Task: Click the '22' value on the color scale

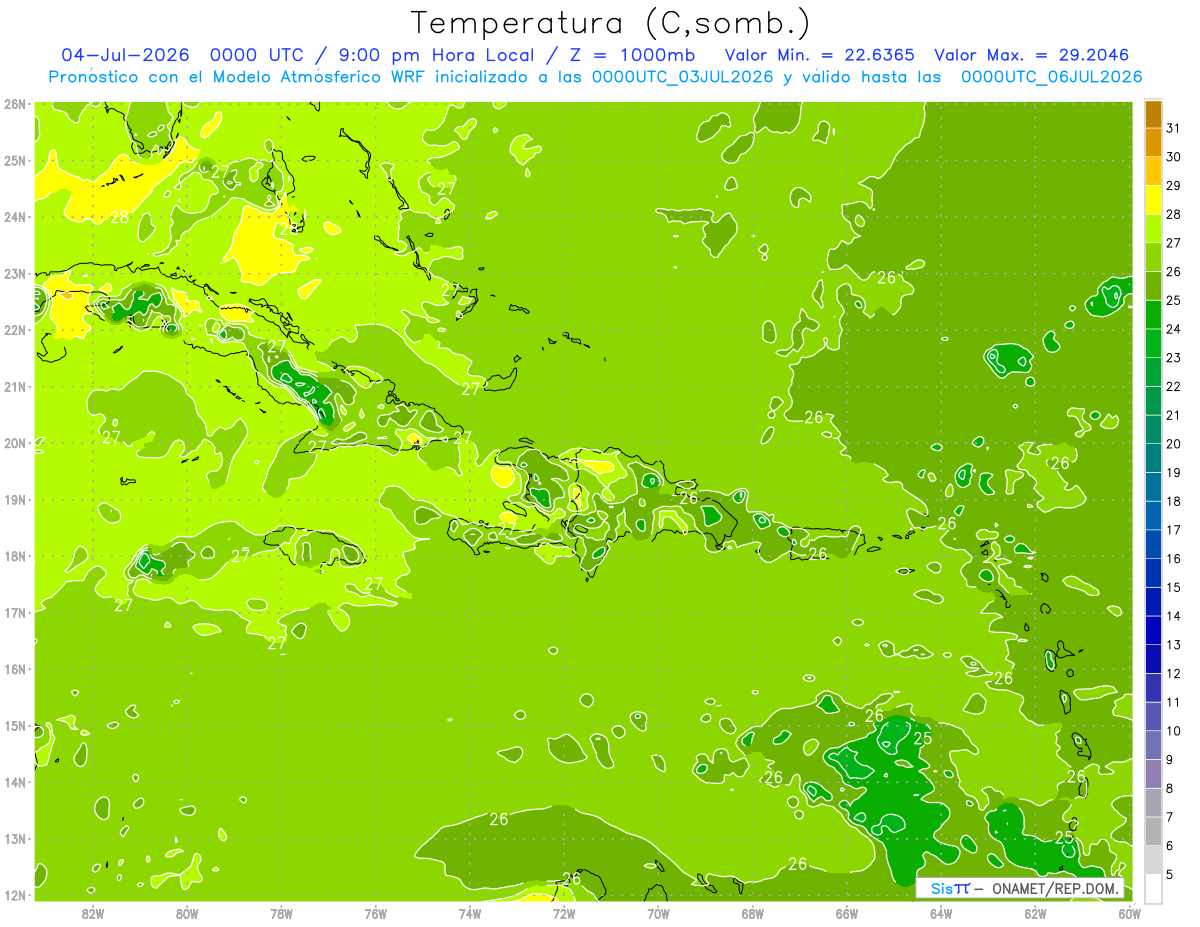Action: click(x=1174, y=387)
